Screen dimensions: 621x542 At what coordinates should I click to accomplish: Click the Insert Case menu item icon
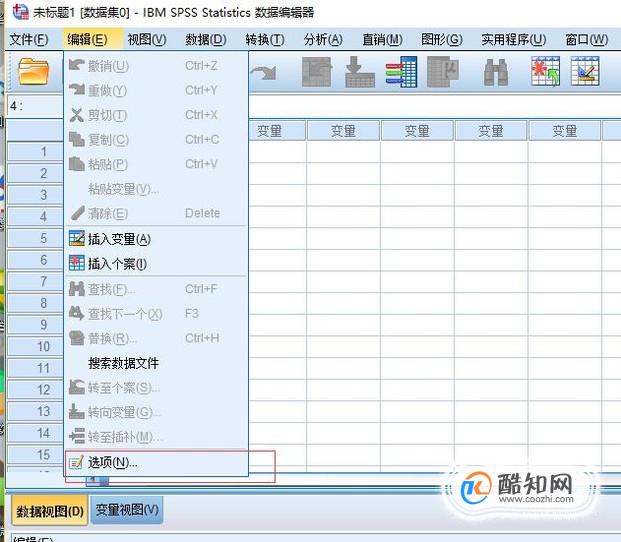[x=76, y=263]
